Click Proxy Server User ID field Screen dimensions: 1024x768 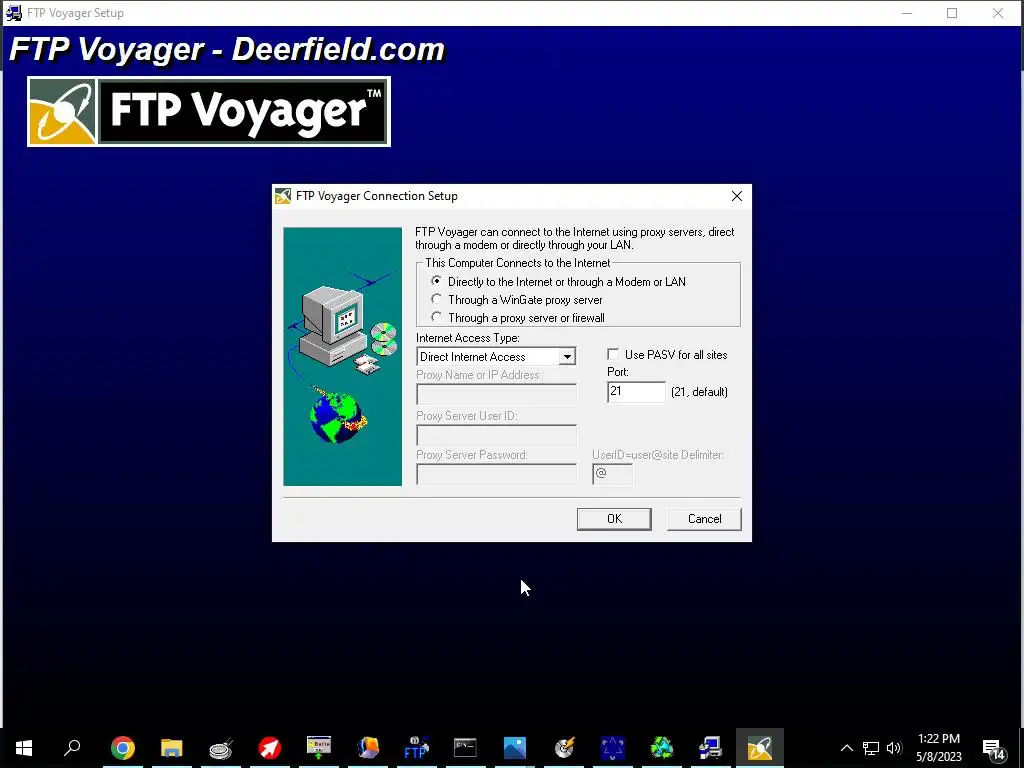[496, 435]
